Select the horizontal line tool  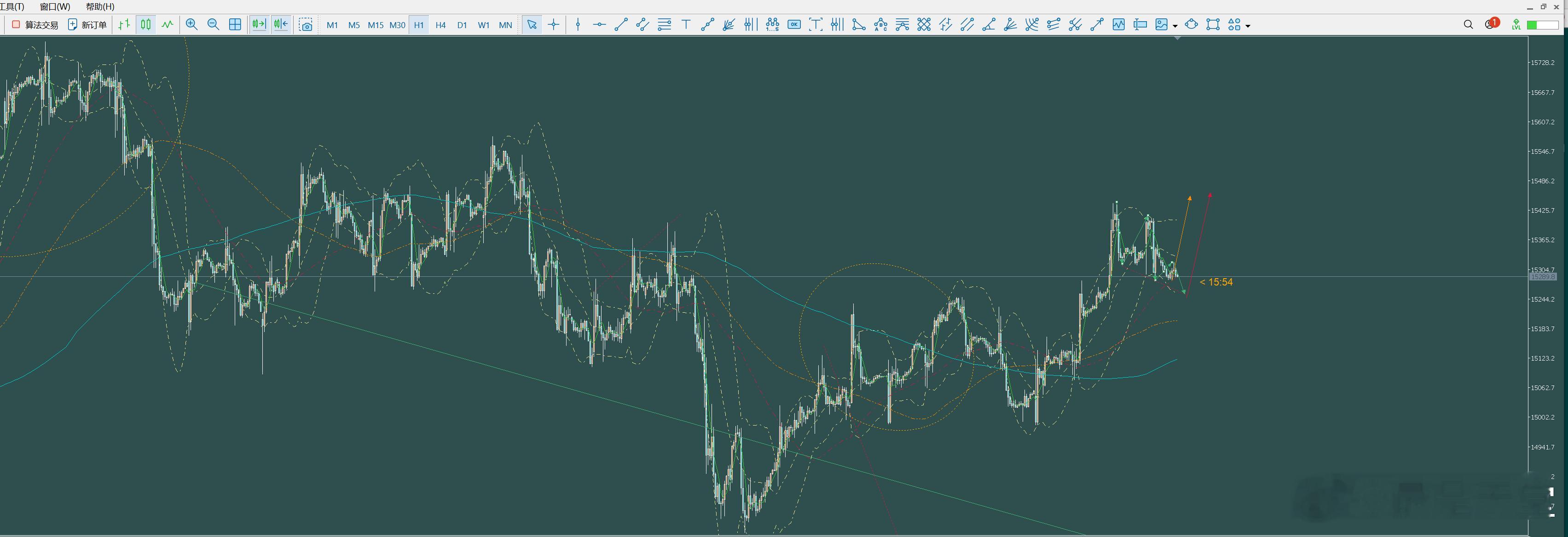point(600,24)
